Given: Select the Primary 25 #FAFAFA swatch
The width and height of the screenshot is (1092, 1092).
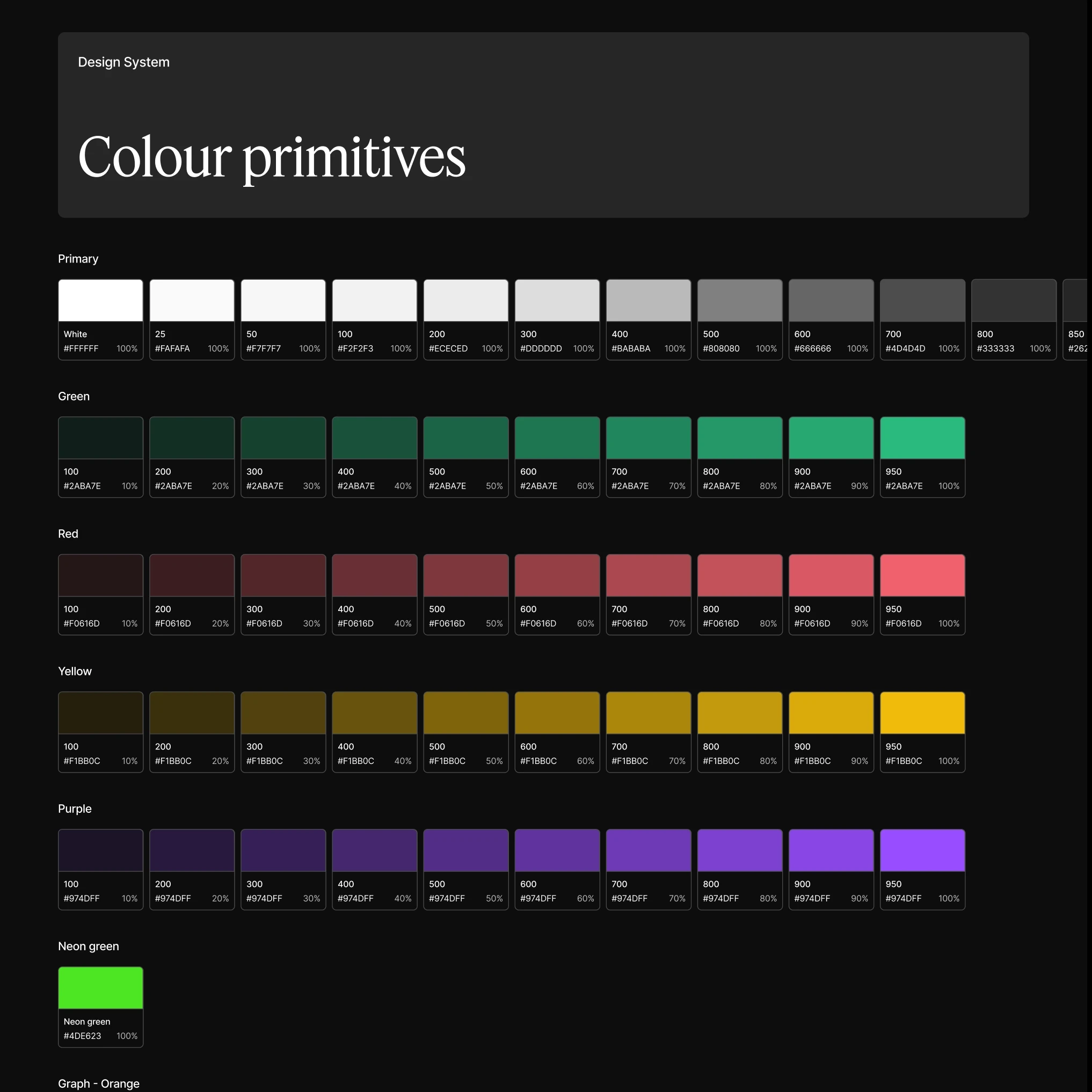Looking at the screenshot, I should [x=192, y=301].
